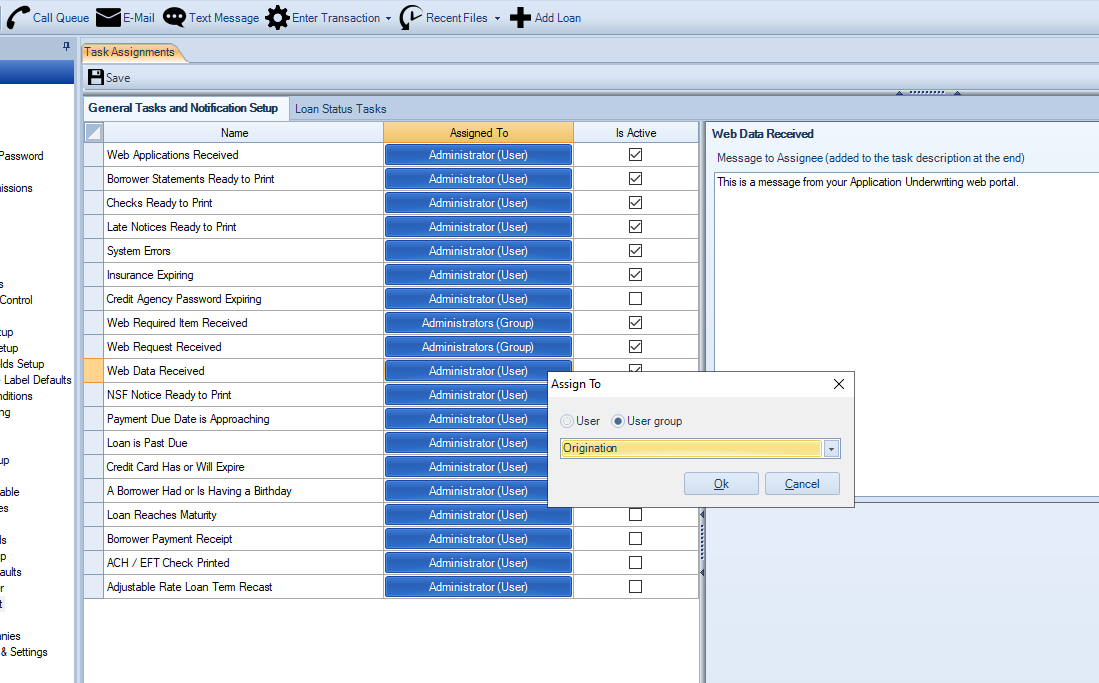
Task: Enable Is Active for Adjustable Rate Loan Term Recast
Action: (636, 587)
